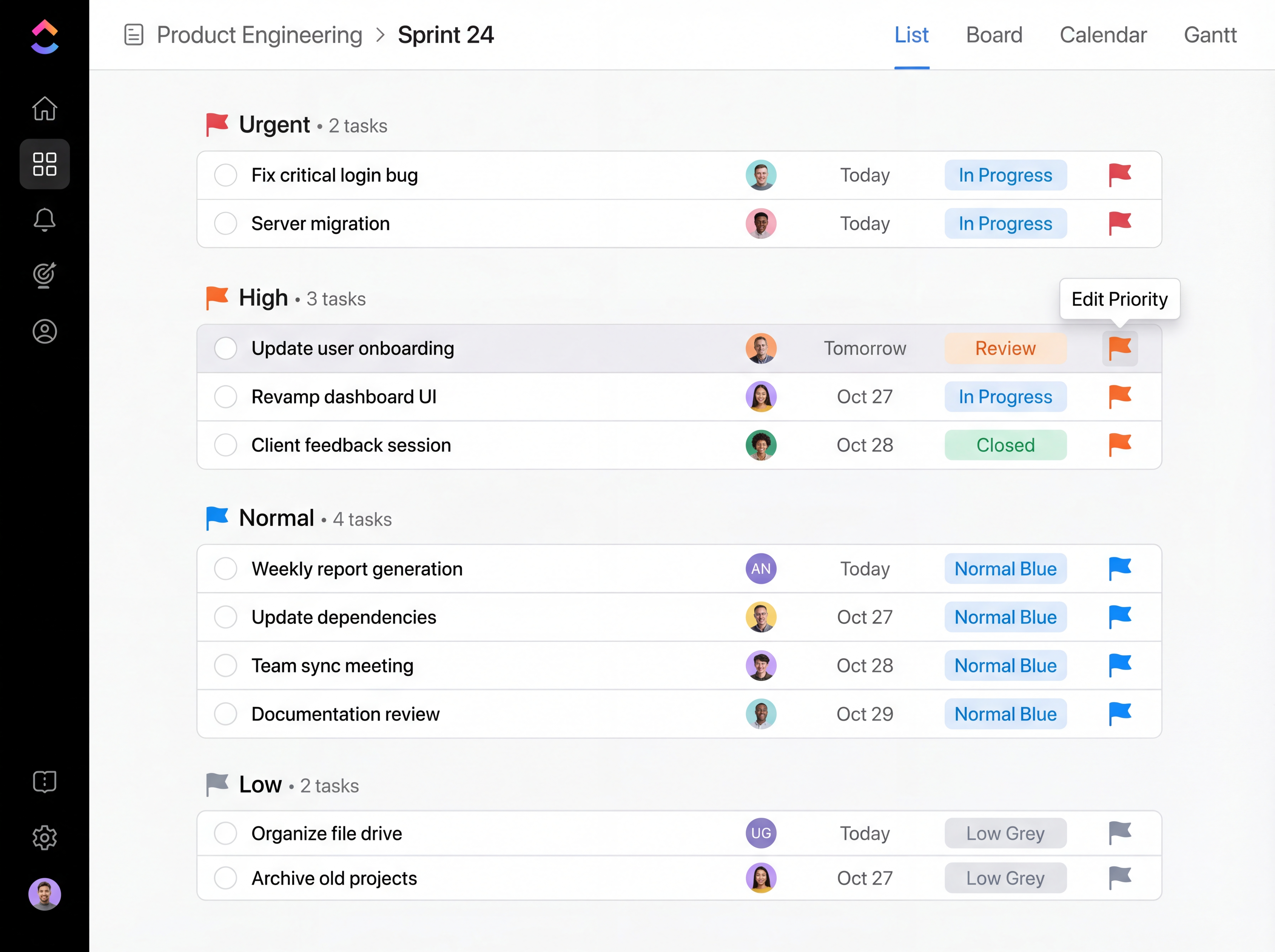Screen dimensions: 1275x952
Task: Open the notifications bell
Action: click(x=44, y=220)
